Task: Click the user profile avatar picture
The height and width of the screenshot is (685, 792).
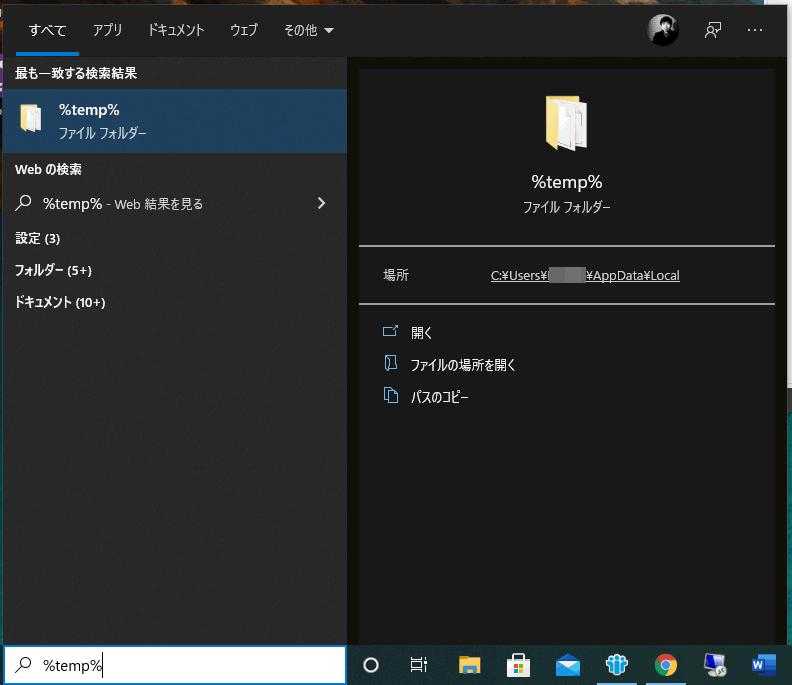Action: [x=663, y=30]
